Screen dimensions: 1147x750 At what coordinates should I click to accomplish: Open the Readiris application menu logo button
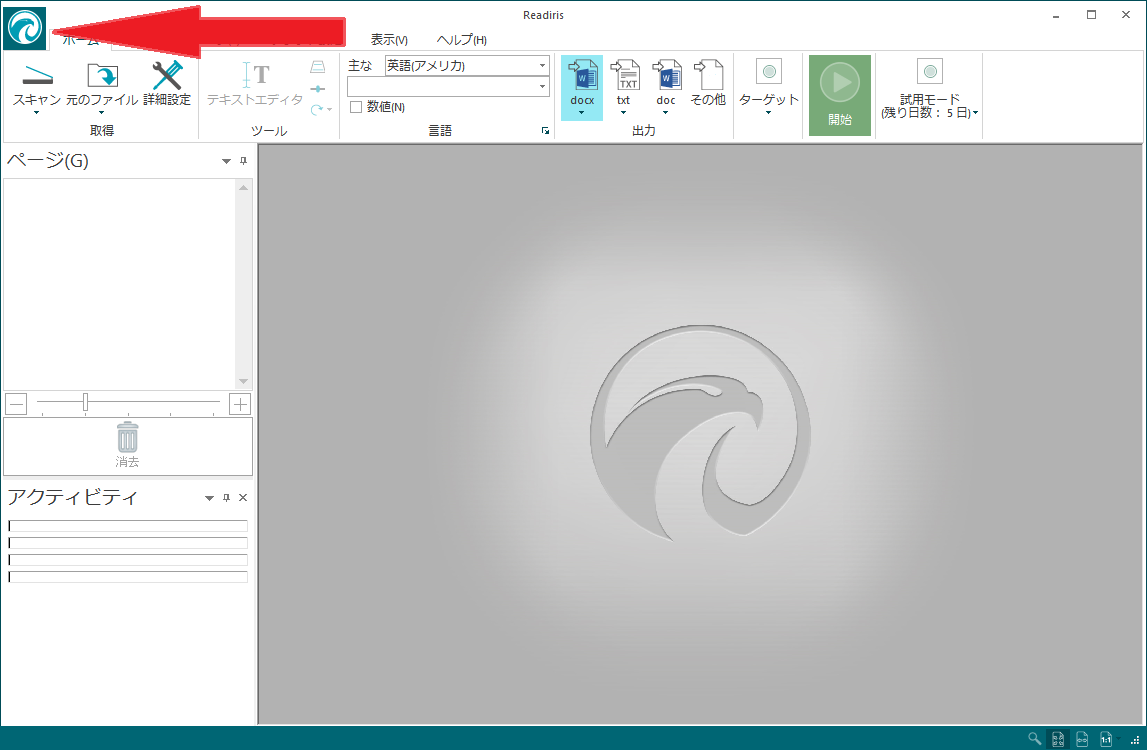coord(25,28)
